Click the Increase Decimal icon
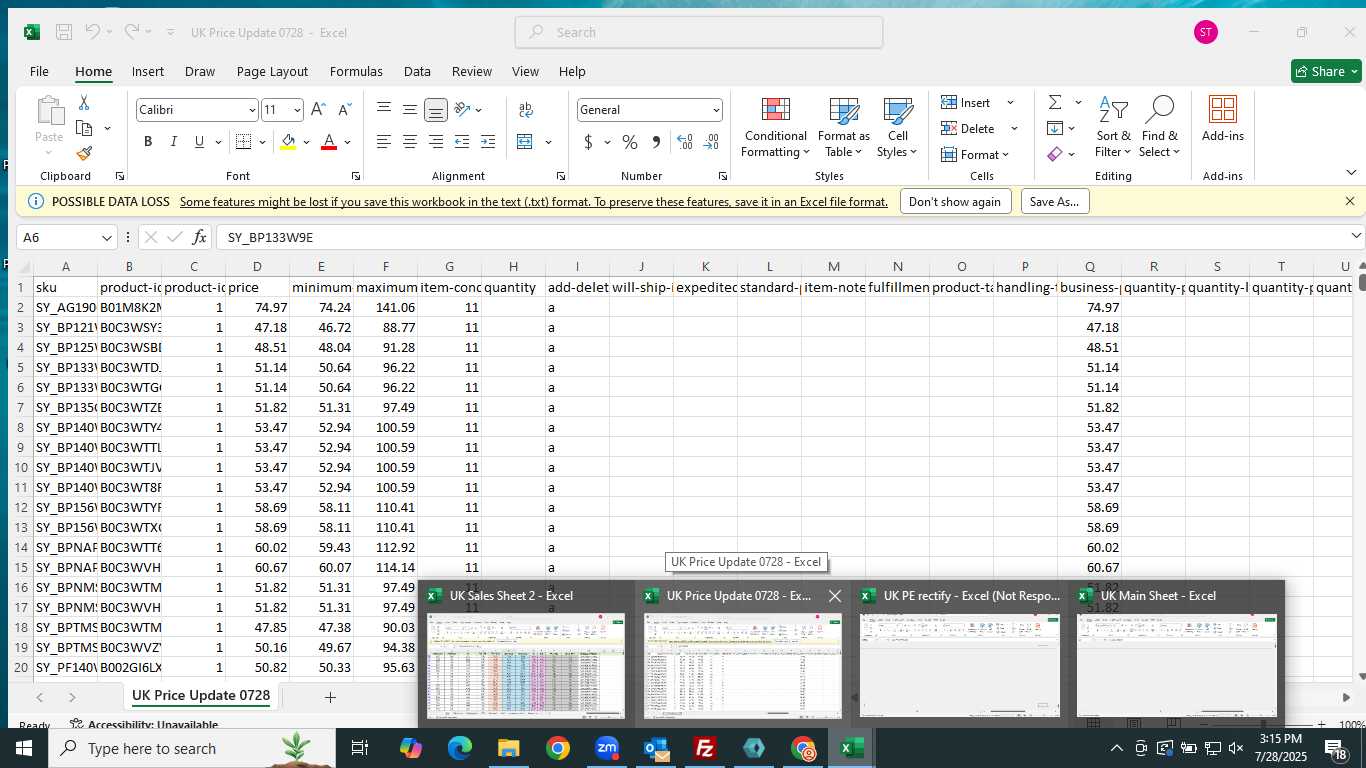Image resolution: width=1366 pixels, height=768 pixels. pyautogui.click(x=685, y=142)
